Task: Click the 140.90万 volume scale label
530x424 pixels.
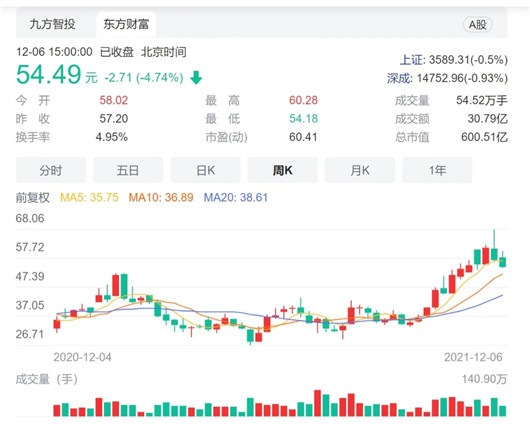Action: tap(484, 379)
